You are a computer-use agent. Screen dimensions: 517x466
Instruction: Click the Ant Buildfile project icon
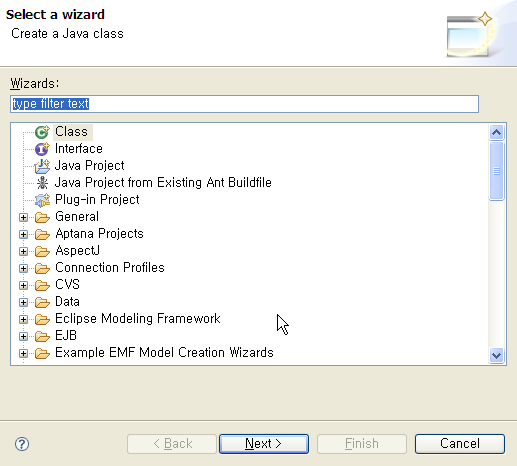[42, 183]
